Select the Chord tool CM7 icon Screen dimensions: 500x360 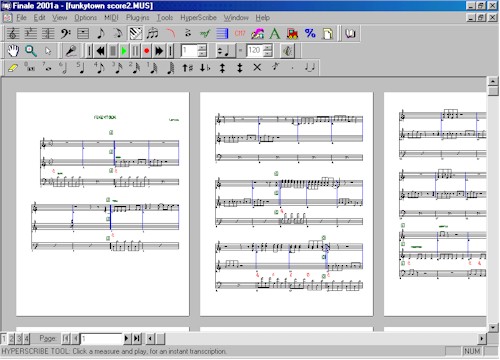click(x=240, y=33)
